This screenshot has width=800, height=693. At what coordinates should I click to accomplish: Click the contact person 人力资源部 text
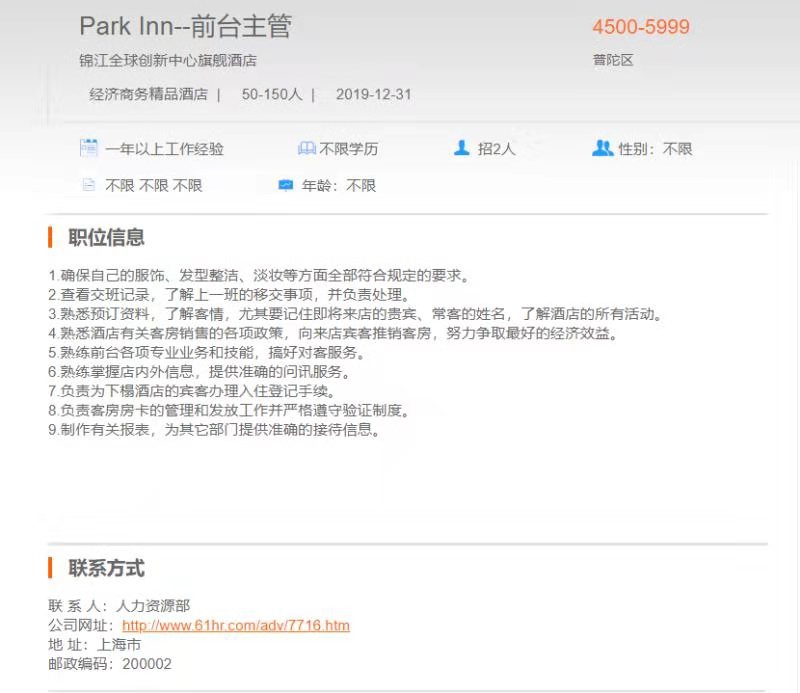(x=152, y=606)
